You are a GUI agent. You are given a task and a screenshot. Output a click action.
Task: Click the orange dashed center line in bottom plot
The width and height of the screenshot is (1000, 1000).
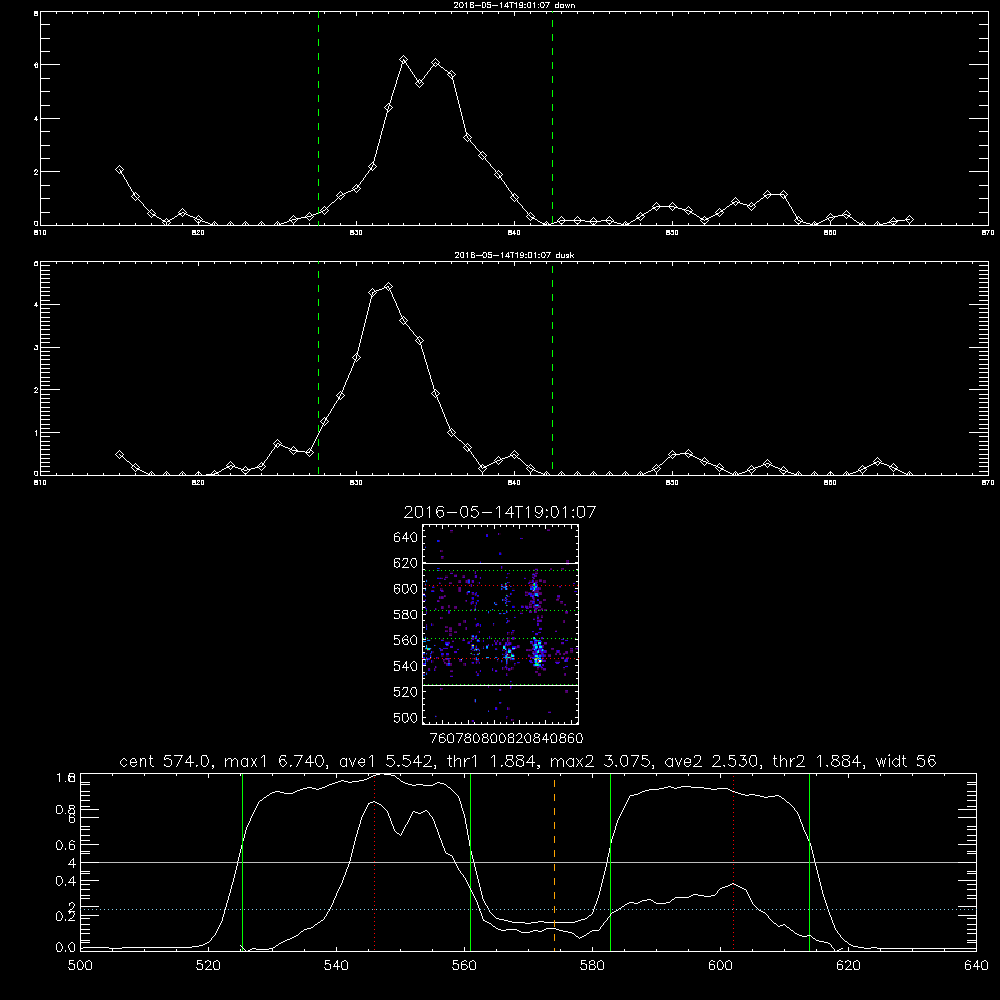(x=554, y=862)
